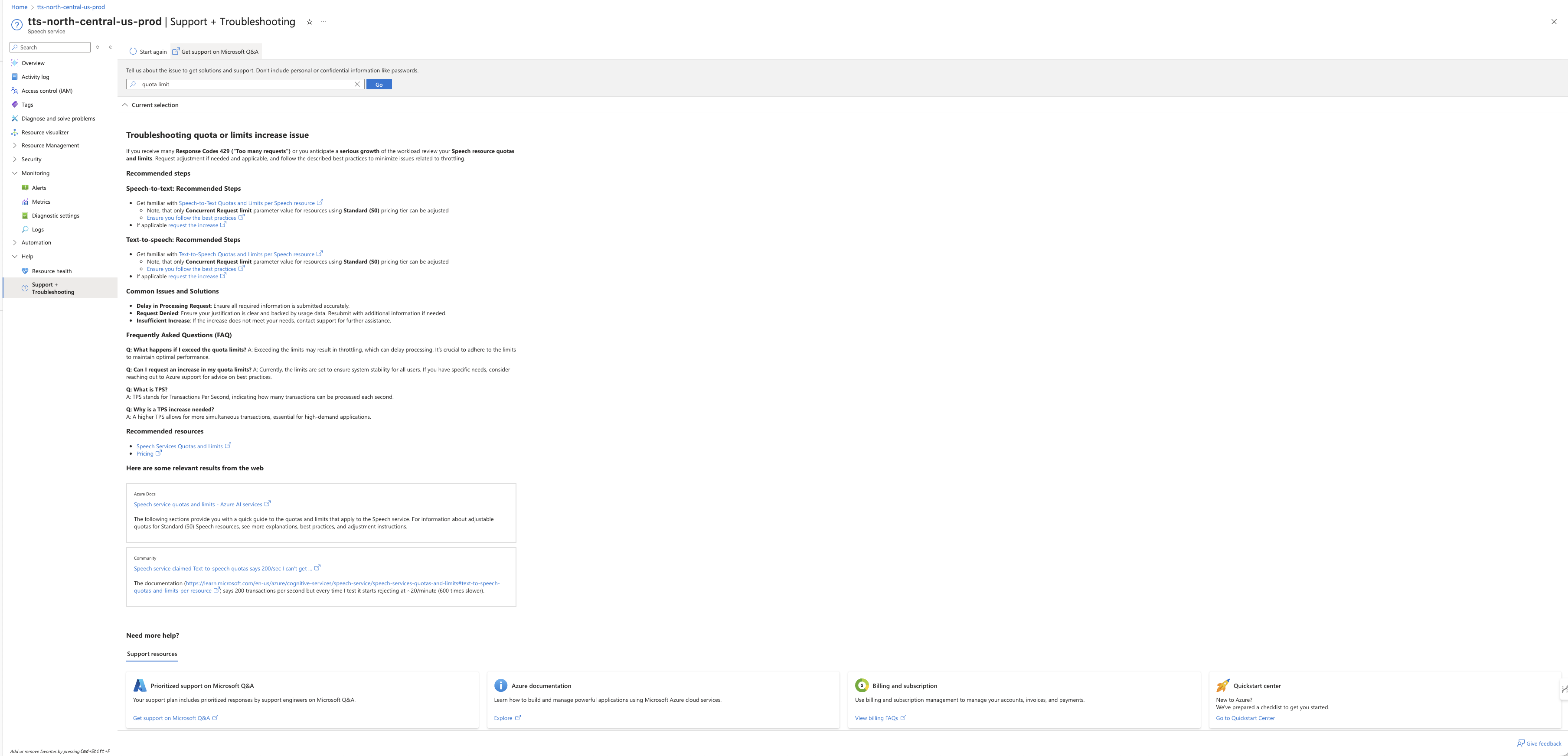Click the Explore link under Azure documentation
The height and width of the screenshot is (756, 1568).
click(503, 718)
